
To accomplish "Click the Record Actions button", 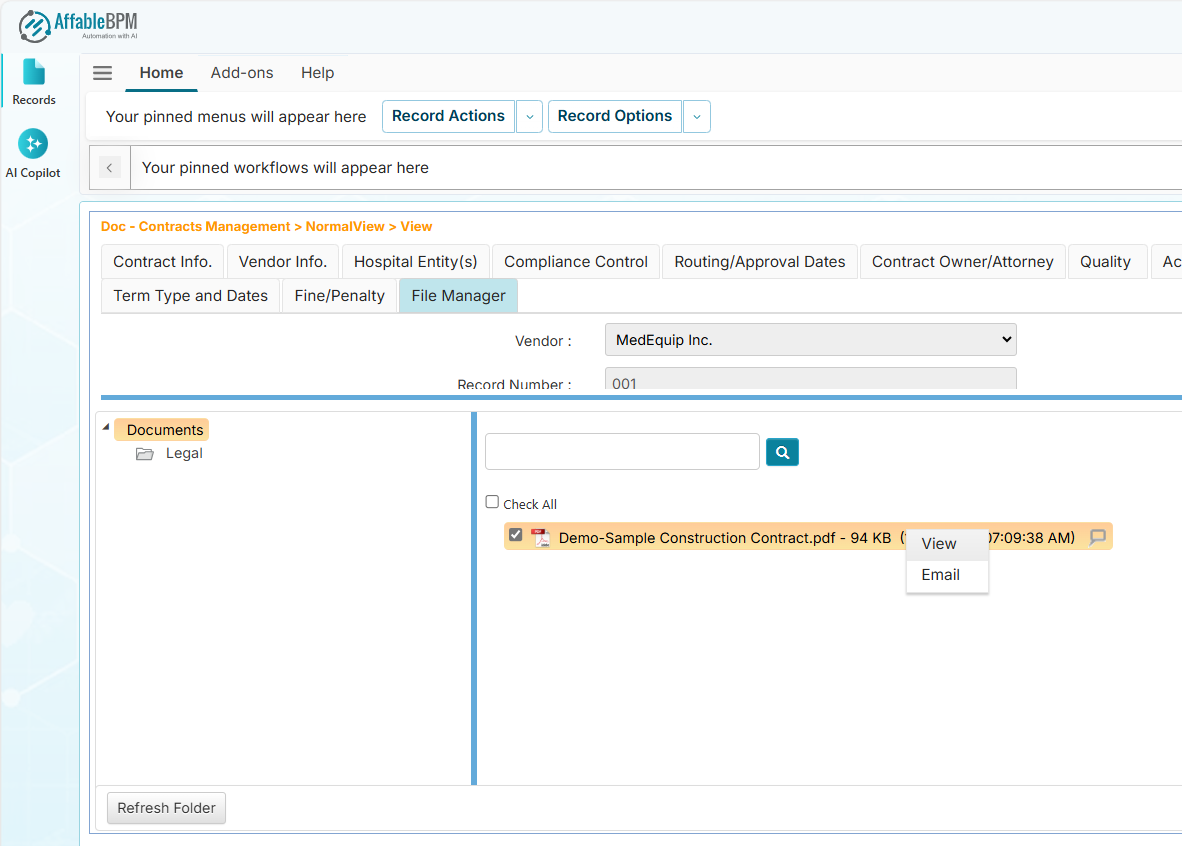I will click(448, 116).
